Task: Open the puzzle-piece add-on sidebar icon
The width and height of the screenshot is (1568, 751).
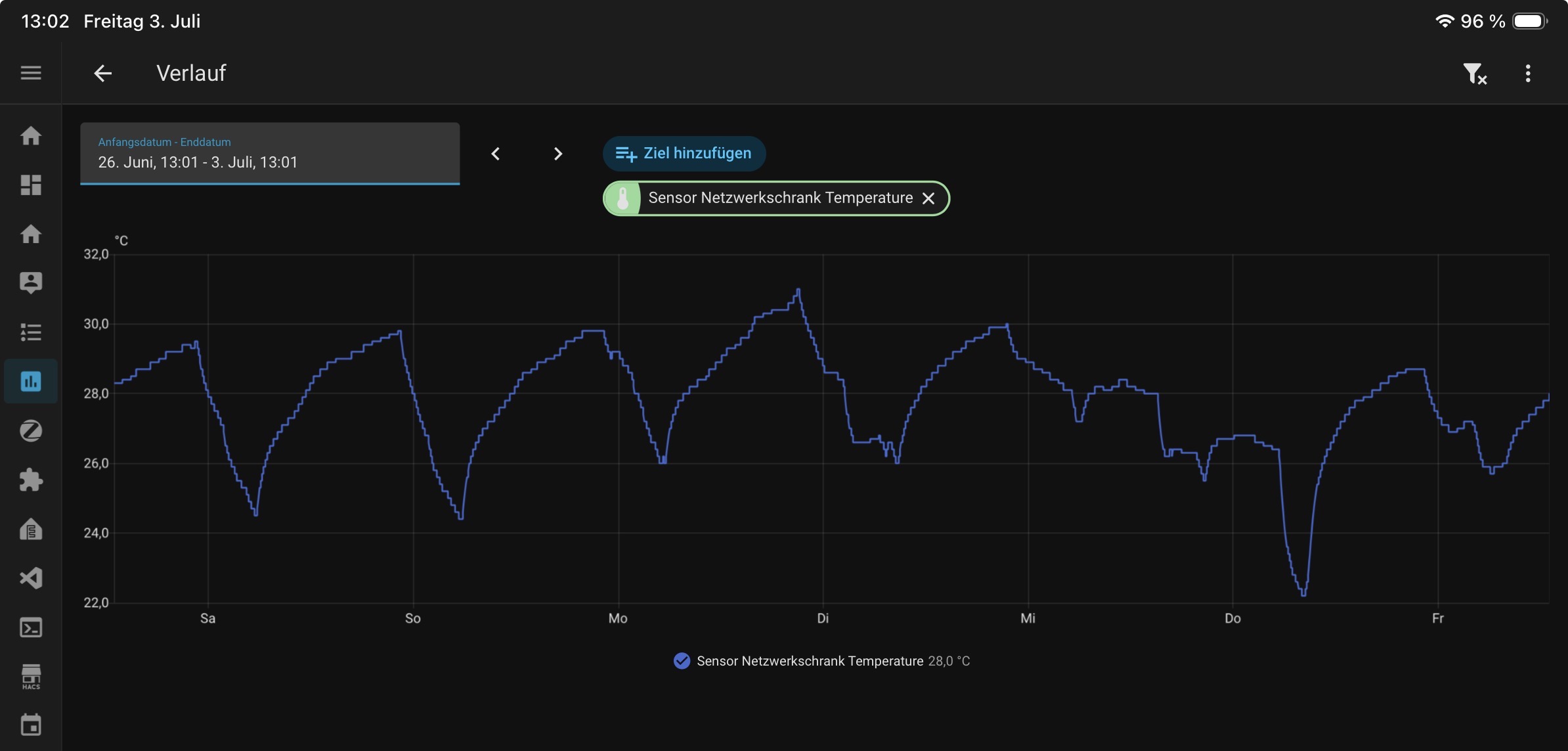Action: point(31,480)
